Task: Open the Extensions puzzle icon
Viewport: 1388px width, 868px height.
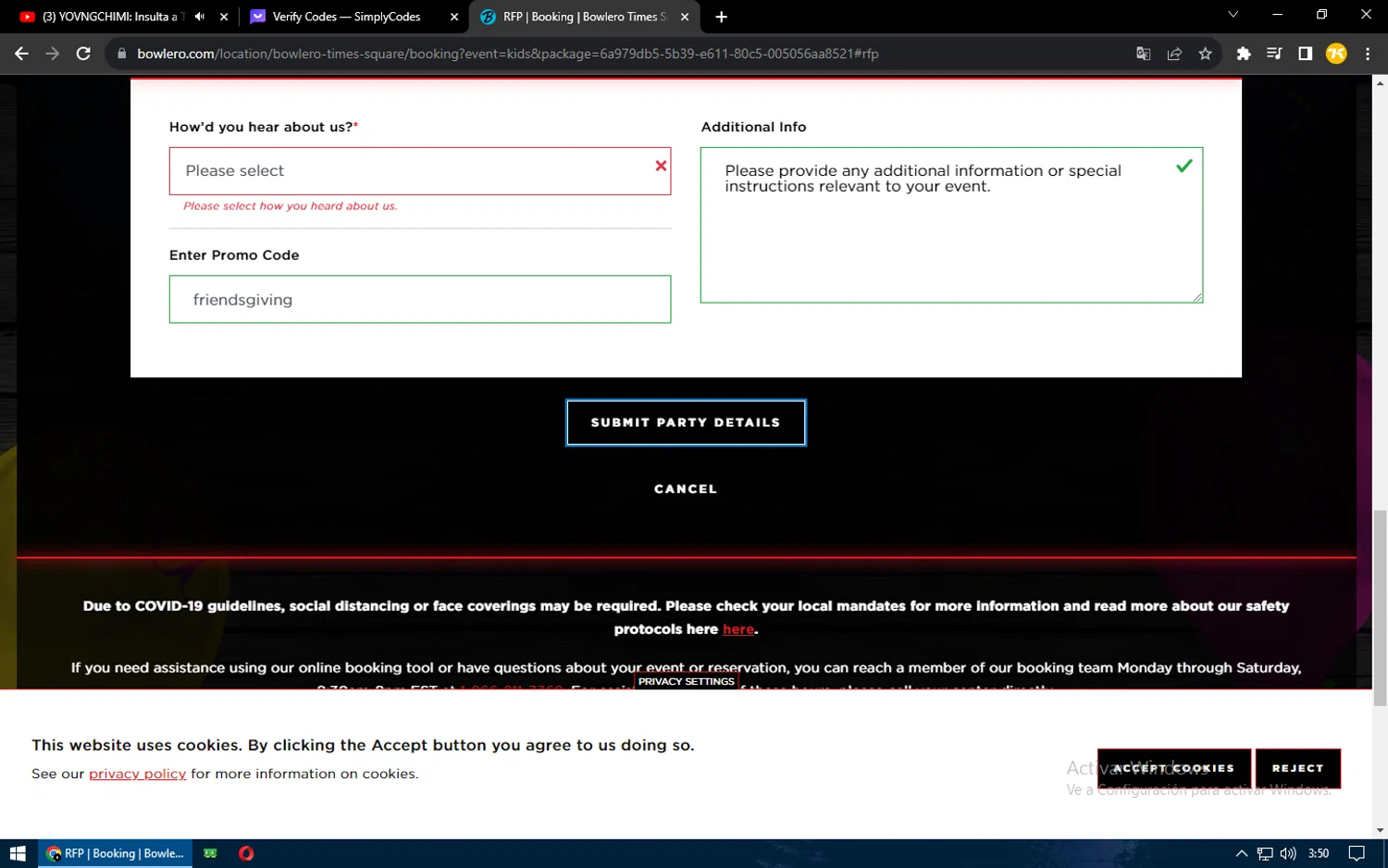Action: pyautogui.click(x=1244, y=54)
